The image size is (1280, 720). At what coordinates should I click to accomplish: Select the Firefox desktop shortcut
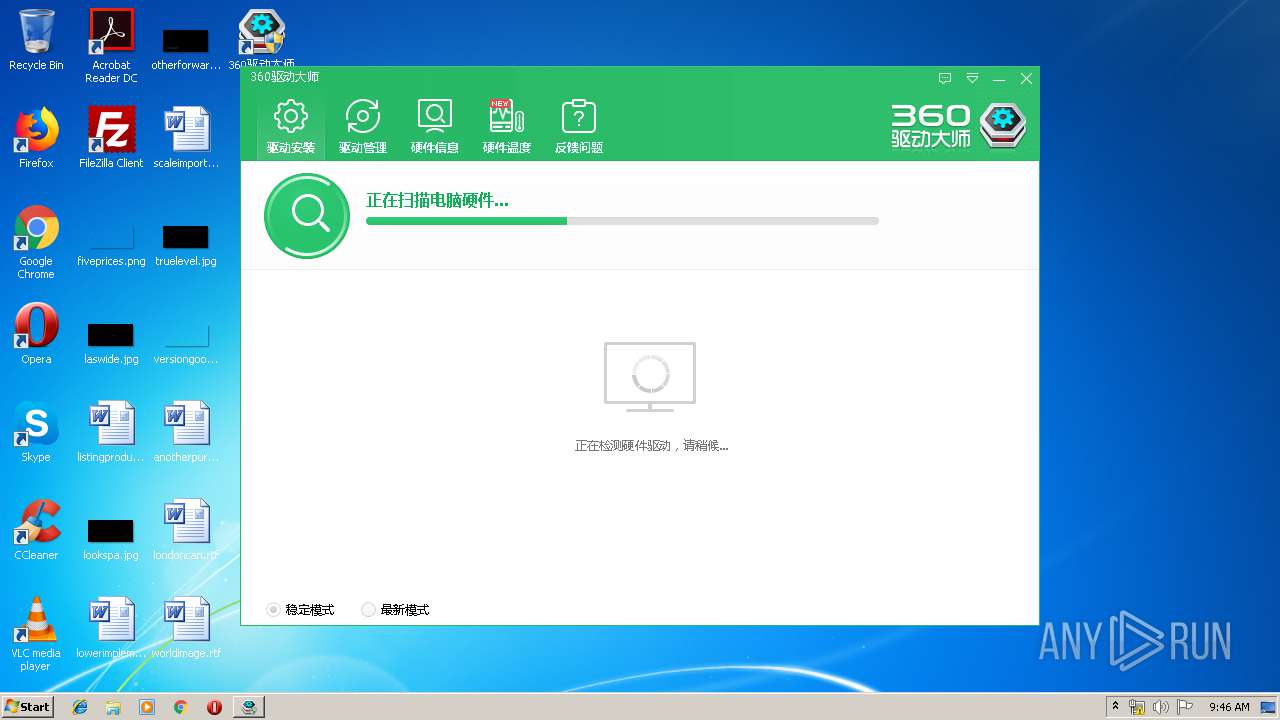[x=36, y=138]
